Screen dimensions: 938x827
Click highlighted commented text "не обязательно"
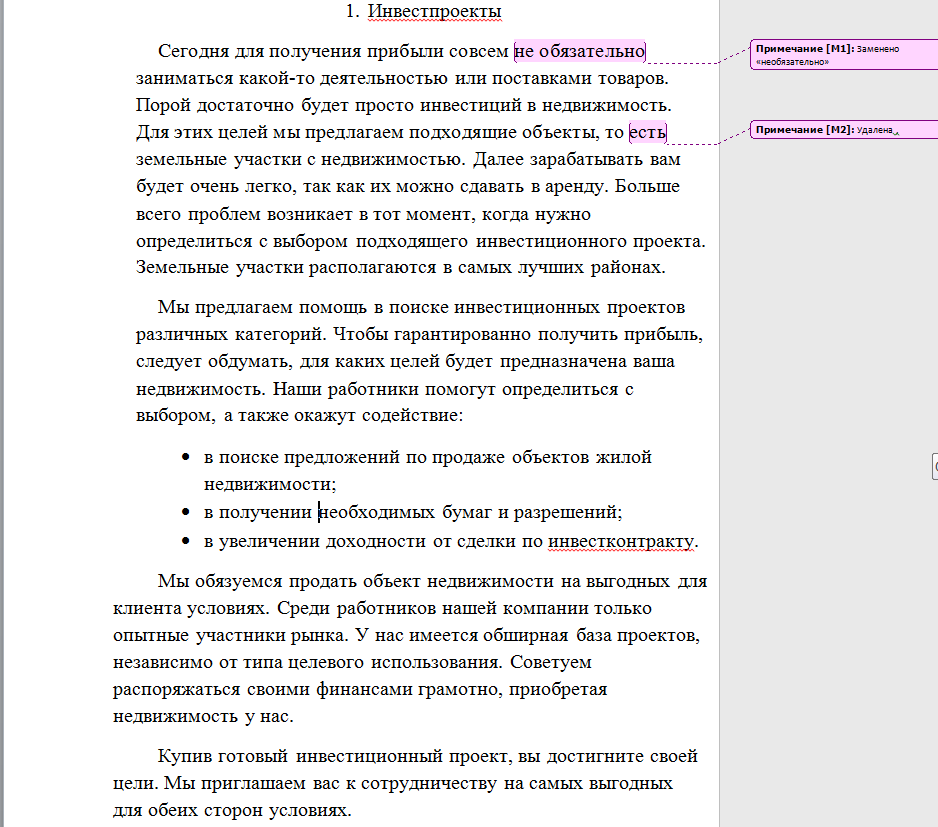(580, 51)
